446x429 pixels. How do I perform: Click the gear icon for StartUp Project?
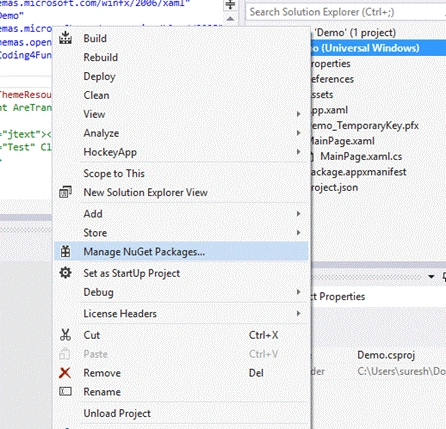click(65, 273)
